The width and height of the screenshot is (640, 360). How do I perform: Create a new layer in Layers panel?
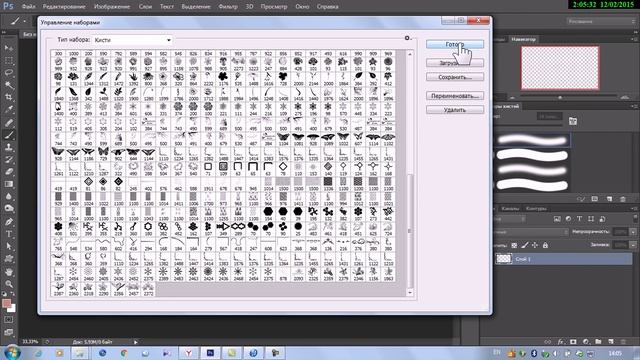(611, 342)
